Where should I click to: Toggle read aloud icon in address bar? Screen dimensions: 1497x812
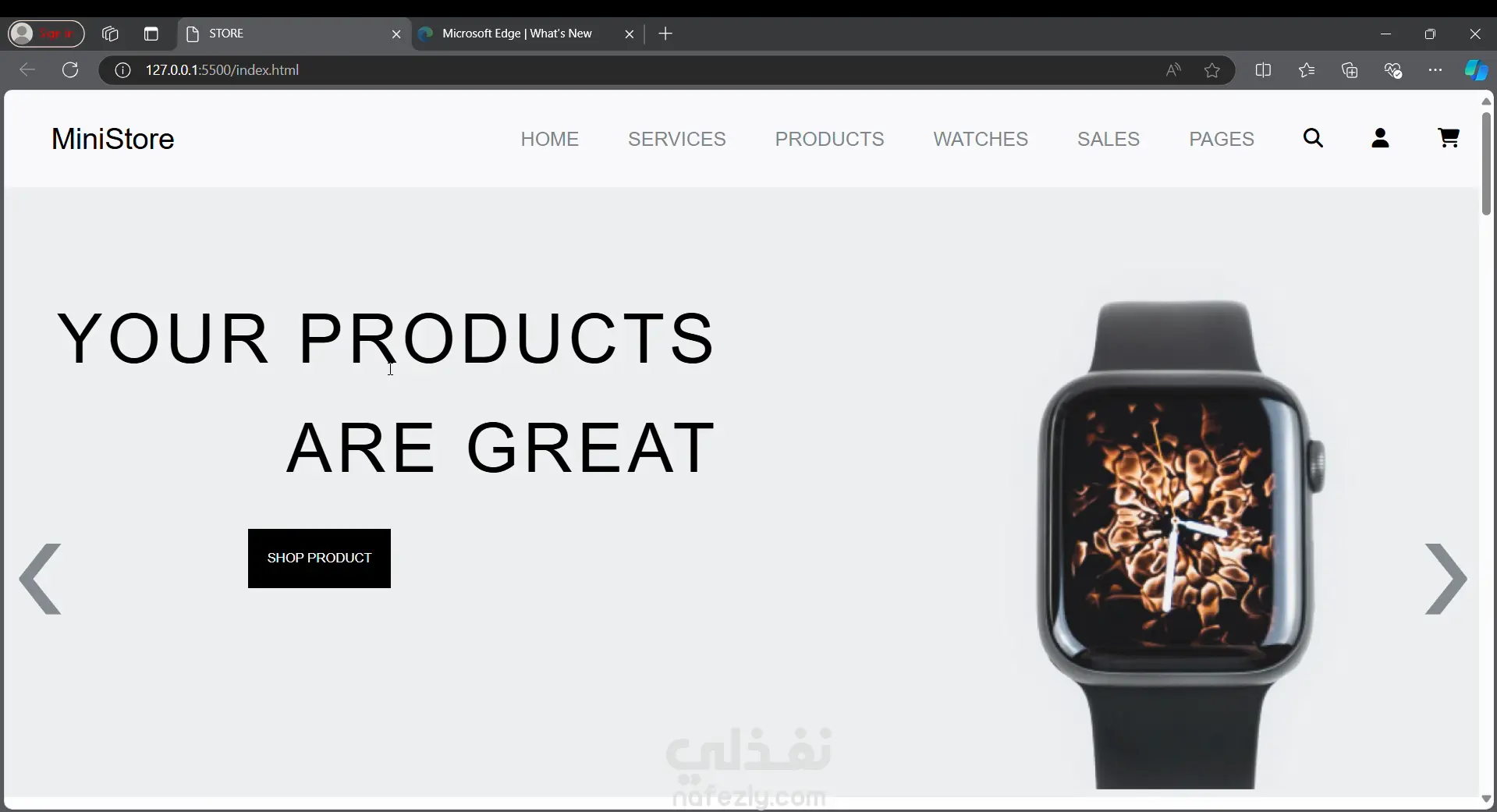point(1173,70)
